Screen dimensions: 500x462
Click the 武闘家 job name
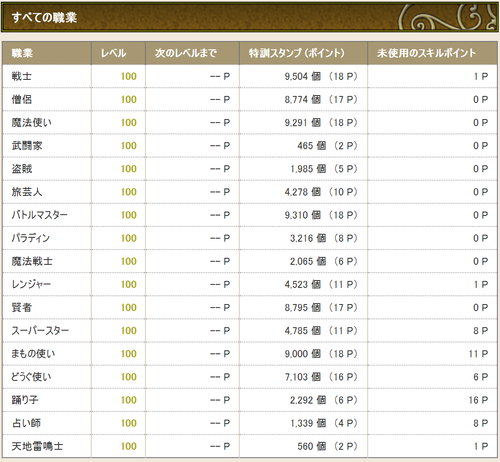click(x=27, y=146)
